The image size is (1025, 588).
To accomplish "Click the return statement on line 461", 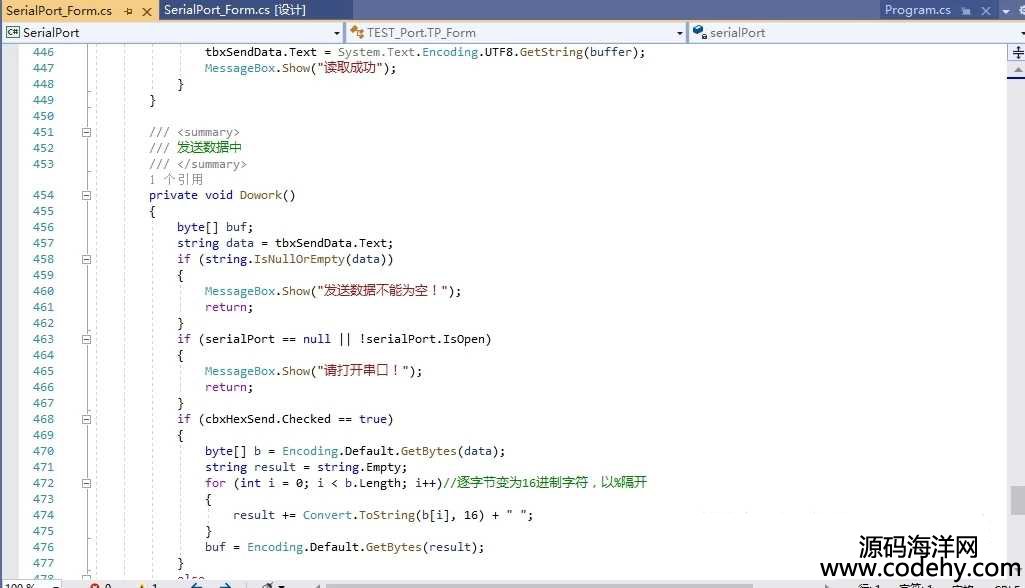I will pos(229,307).
